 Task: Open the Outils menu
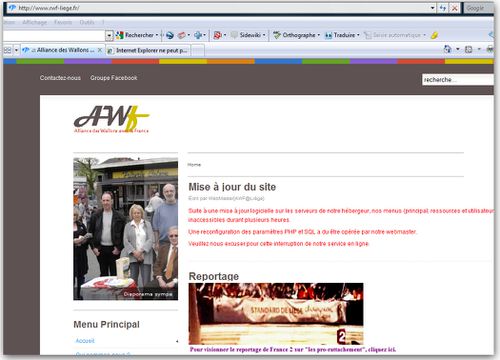pos(87,22)
